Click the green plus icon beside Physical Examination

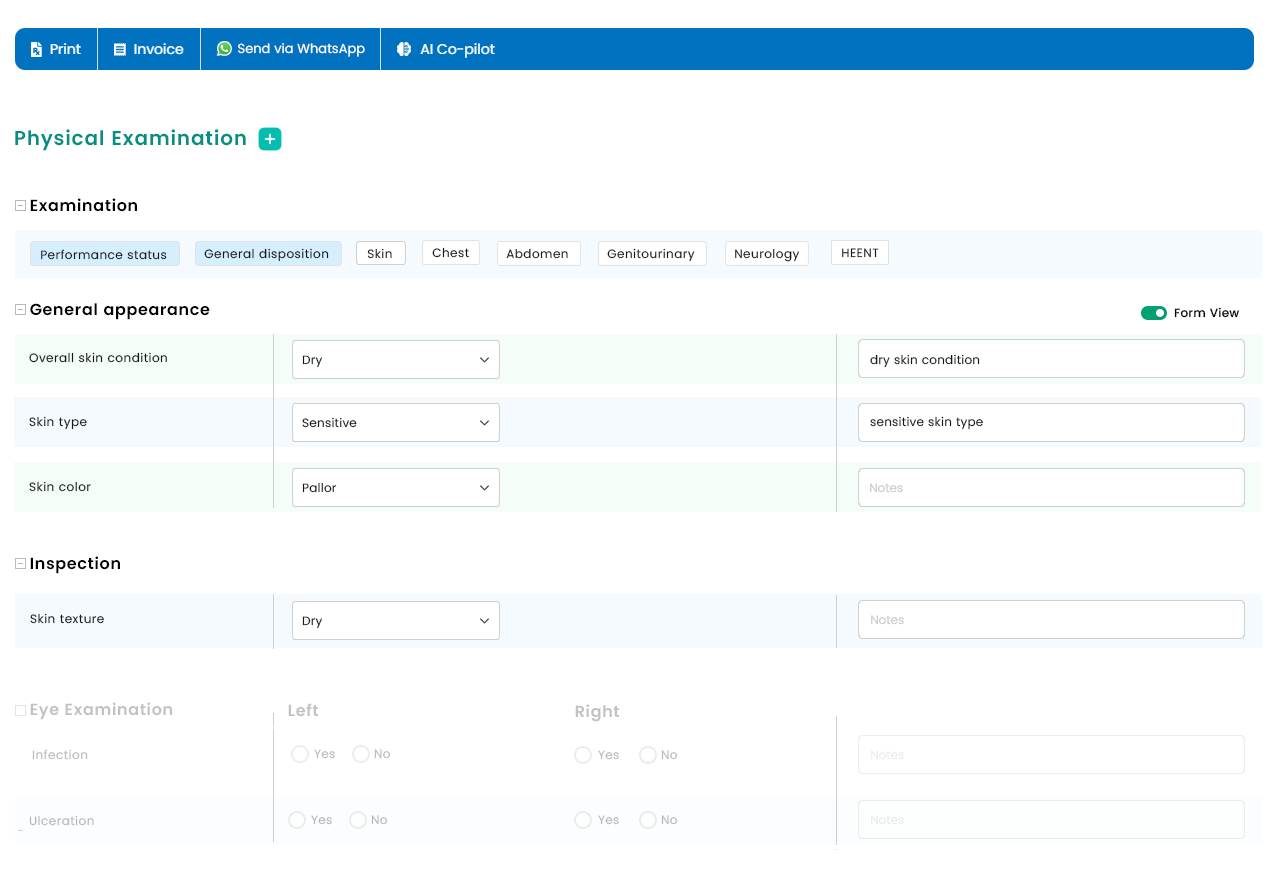point(270,139)
